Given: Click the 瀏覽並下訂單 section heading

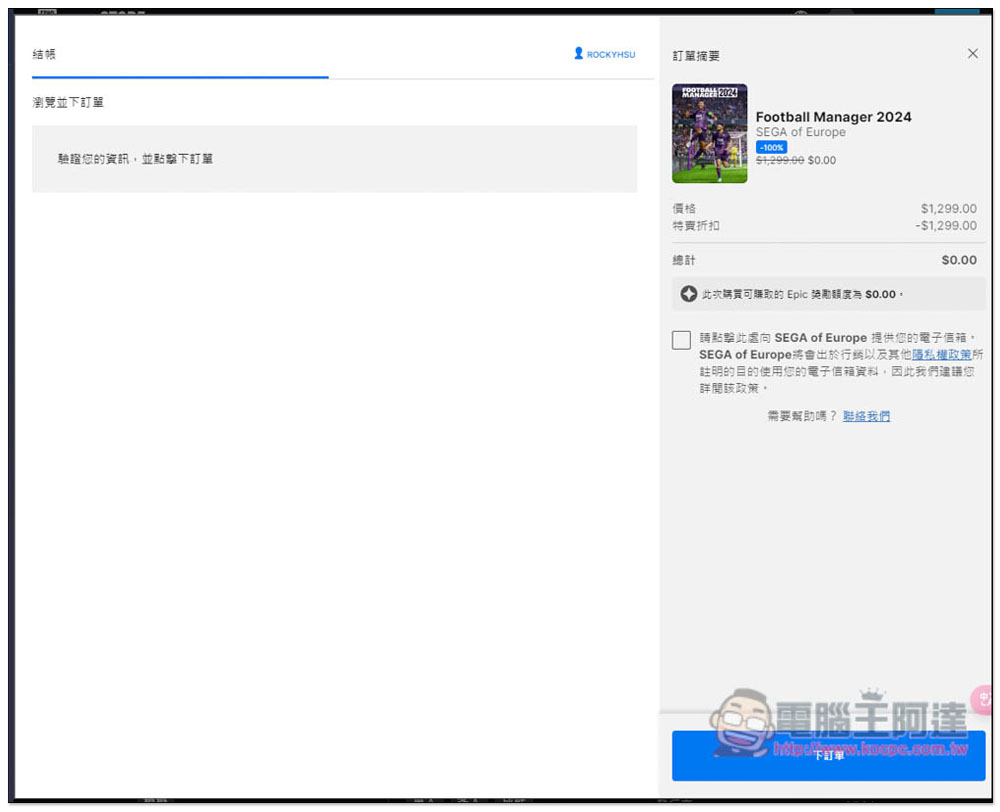Looking at the screenshot, I should 68,102.
